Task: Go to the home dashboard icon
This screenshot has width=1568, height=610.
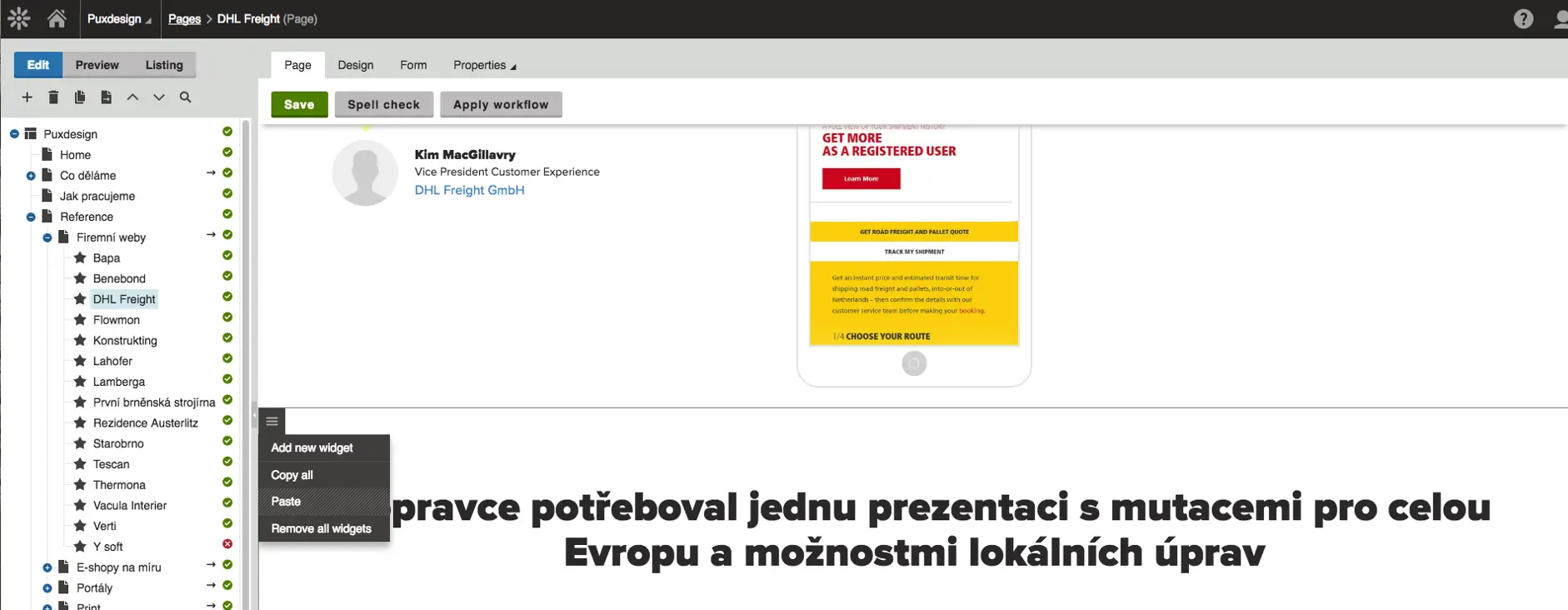Action: pyautogui.click(x=57, y=18)
